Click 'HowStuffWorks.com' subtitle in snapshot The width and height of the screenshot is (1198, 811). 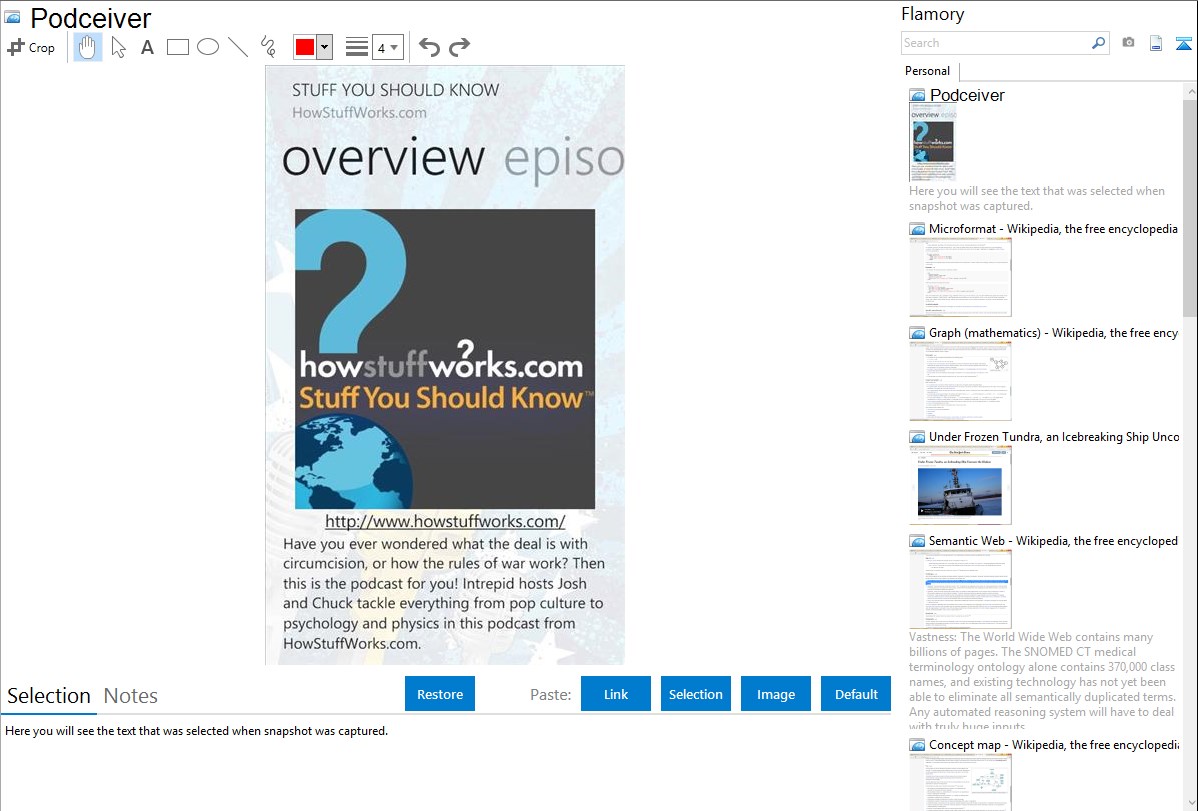click(359, 112)
